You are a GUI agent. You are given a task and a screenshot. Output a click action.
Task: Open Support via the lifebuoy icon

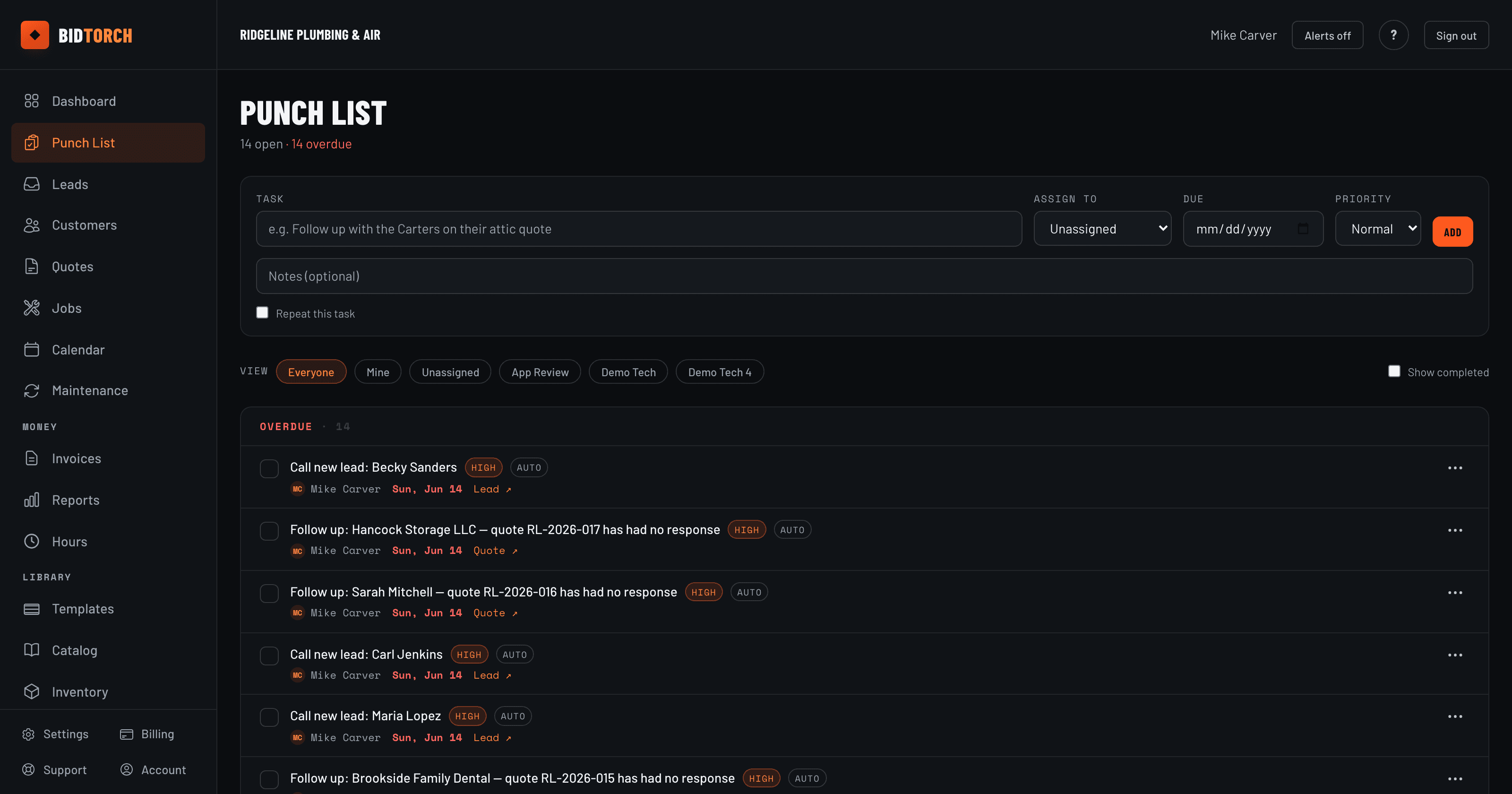click(x=28, y=770)
